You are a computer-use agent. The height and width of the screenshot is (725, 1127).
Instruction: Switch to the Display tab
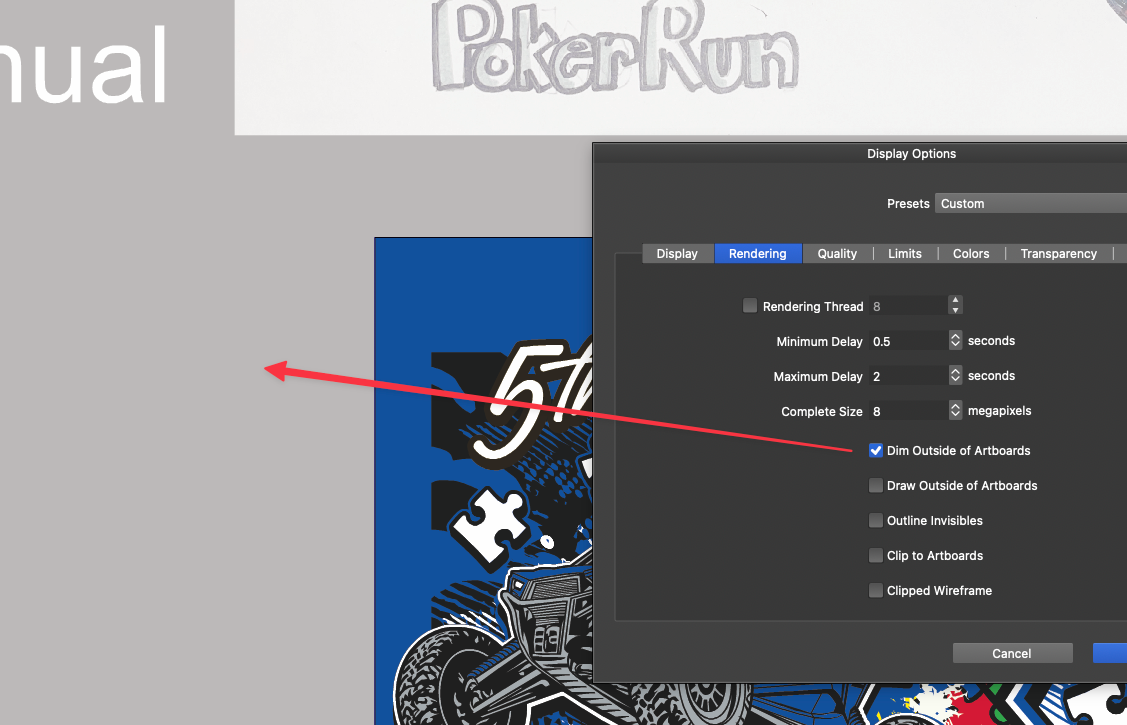(677, 254)
